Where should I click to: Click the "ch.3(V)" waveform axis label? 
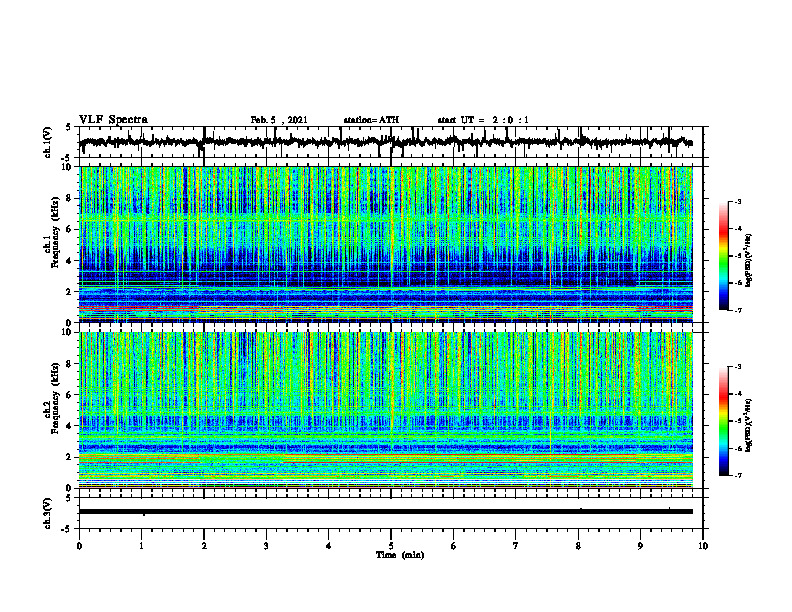coord(48,513)
